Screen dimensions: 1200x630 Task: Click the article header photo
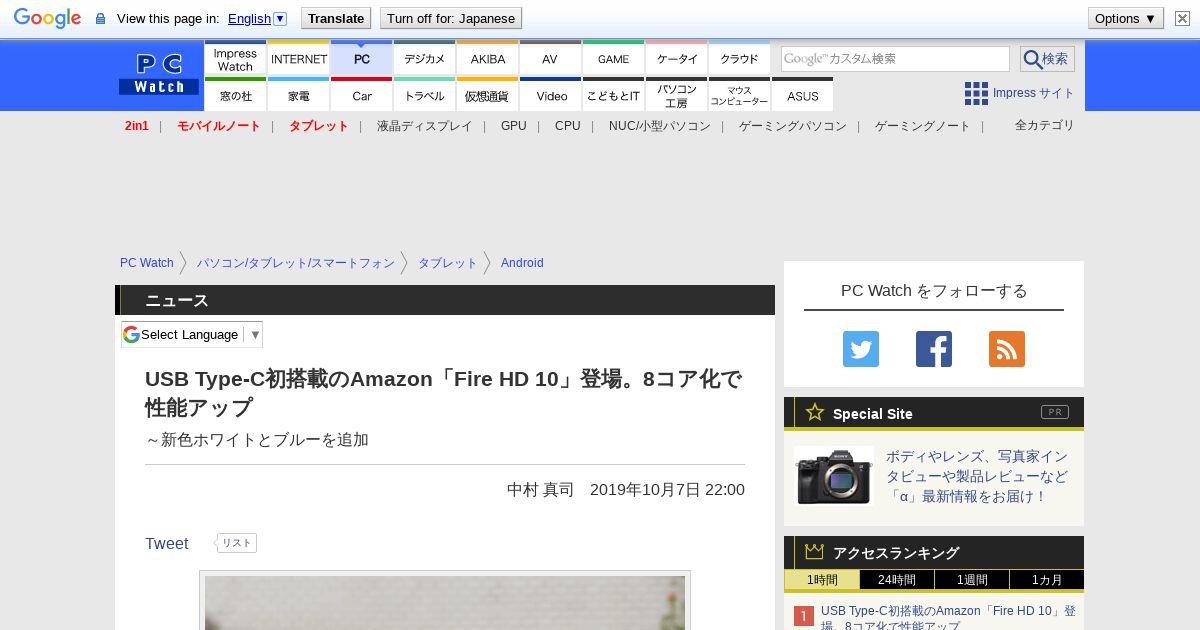445,602
